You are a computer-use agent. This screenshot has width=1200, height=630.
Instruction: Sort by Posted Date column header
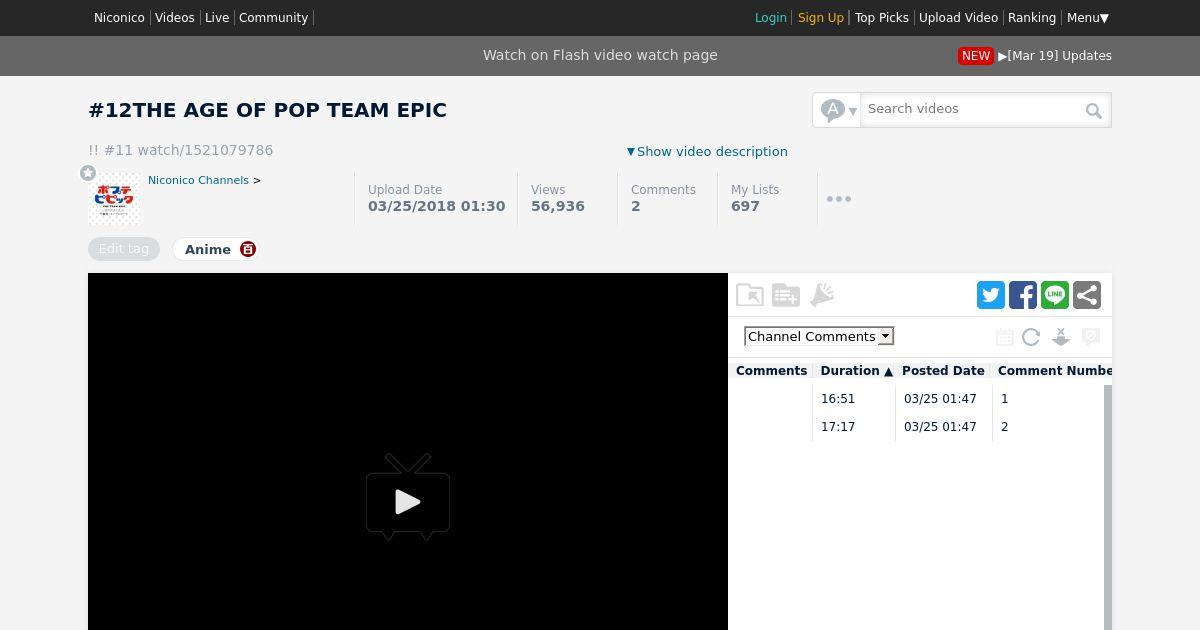click(x=943, y=371)
